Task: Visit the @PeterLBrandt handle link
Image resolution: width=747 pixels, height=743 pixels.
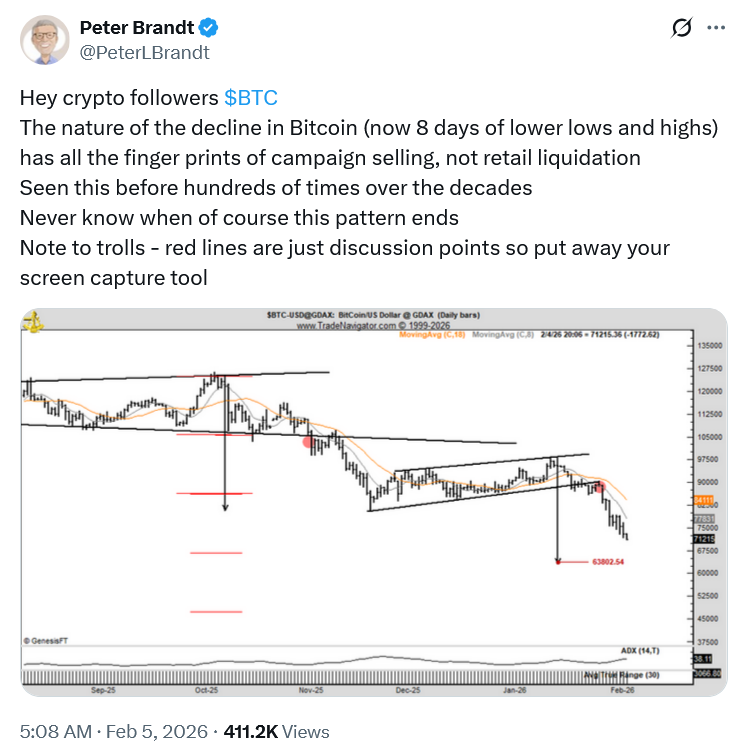Action: [144, 52]
